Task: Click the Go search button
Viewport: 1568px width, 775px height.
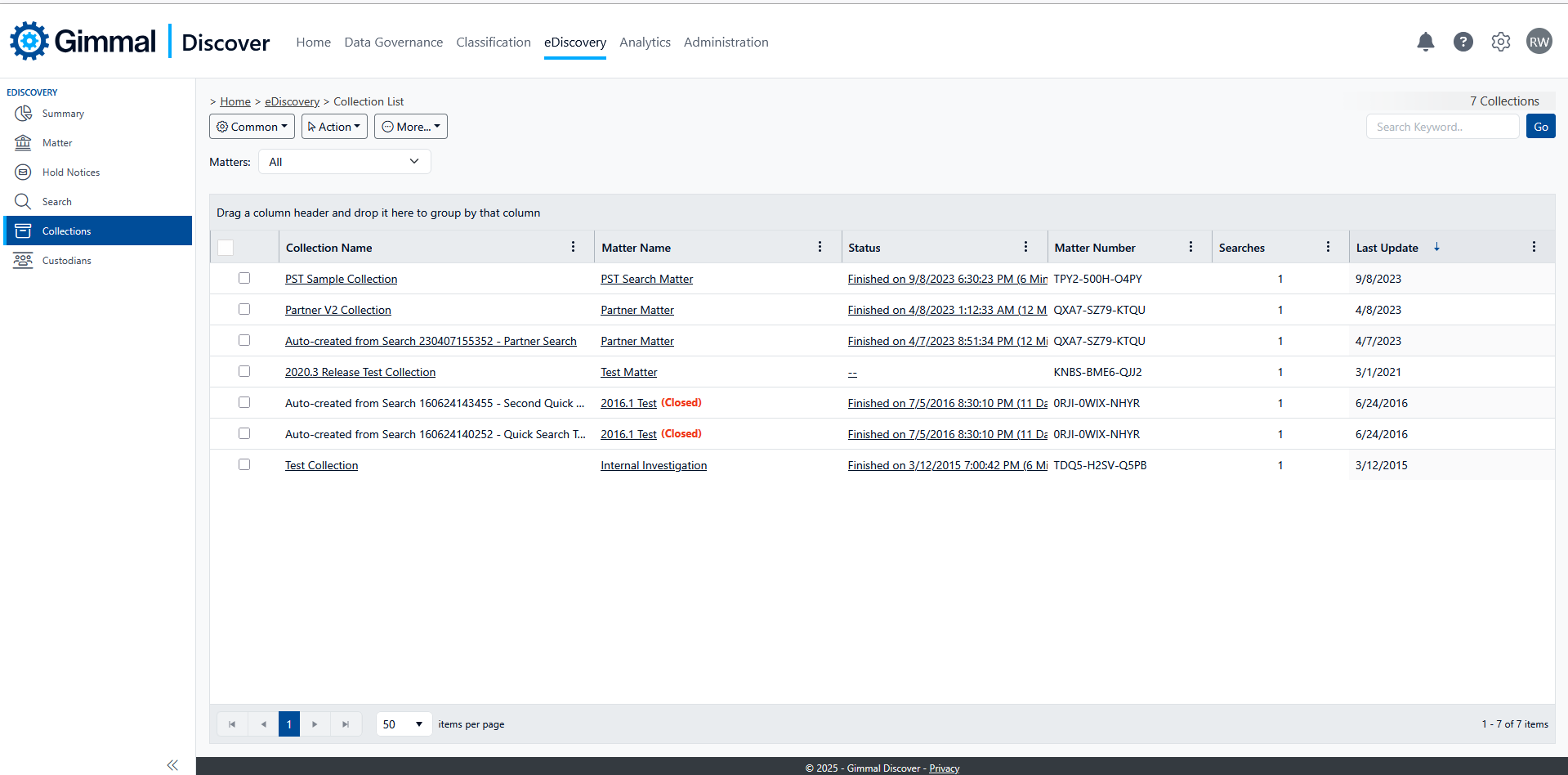Action: (x=1540, y=127)
